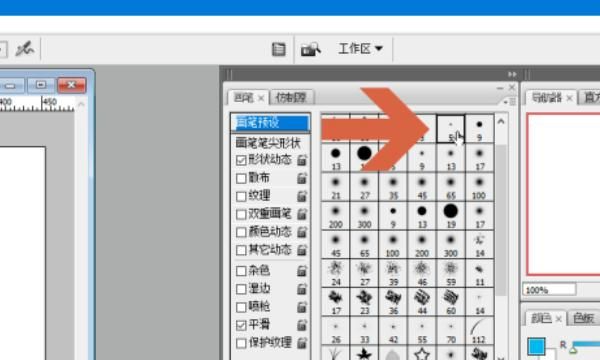
Task: Open the 工作区 workspace dropdown
Action: click(x=360, y=49)
